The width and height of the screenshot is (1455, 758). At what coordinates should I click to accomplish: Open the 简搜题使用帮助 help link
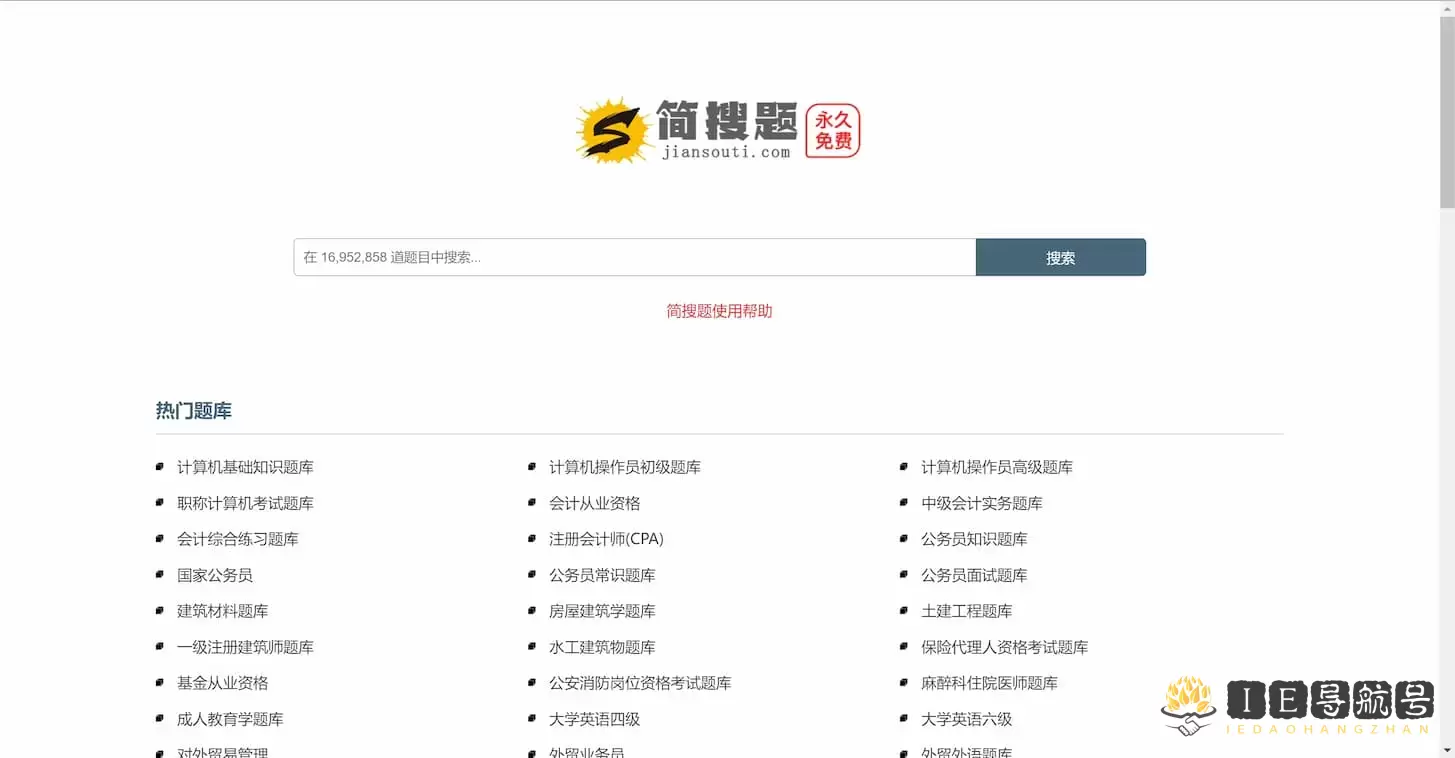pyautogui.click(x=719, y=311)
